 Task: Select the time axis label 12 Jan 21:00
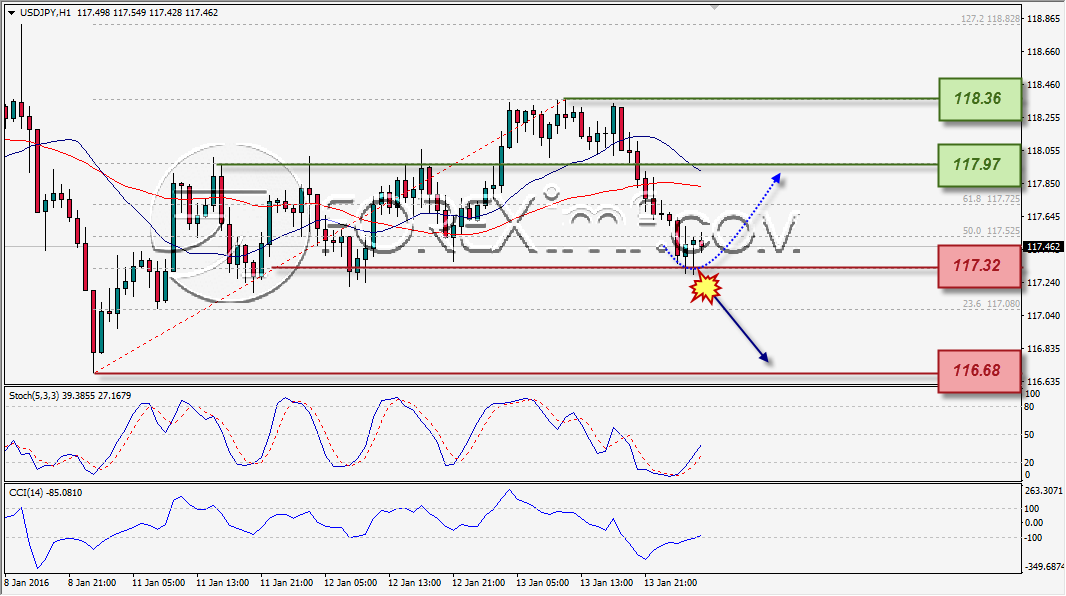pyautogui.click(x=479, y=583)
